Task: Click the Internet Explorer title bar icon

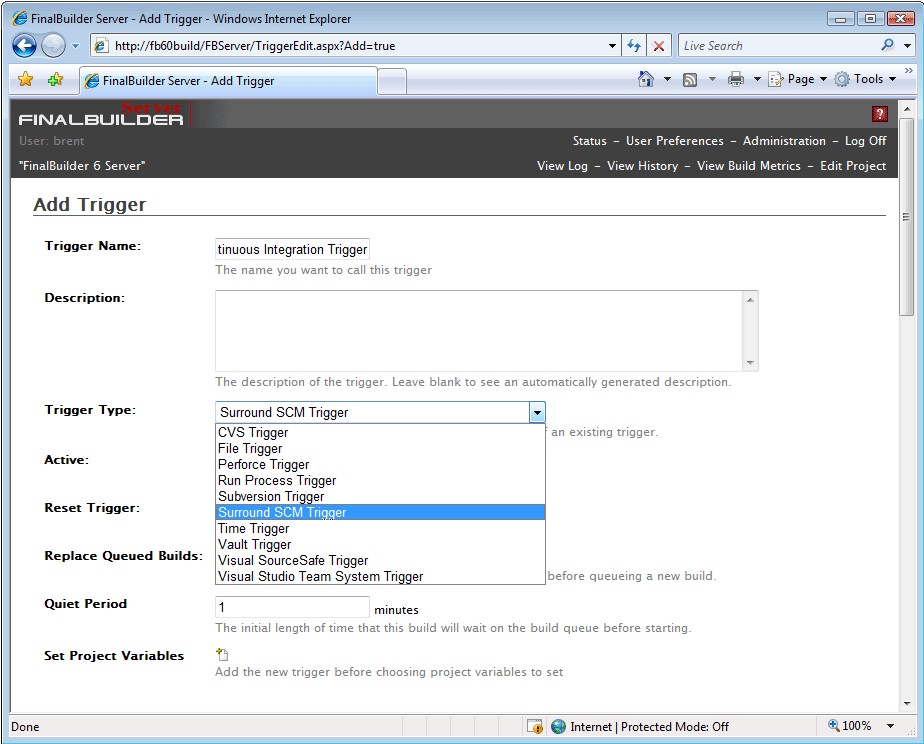Action: 19,18
